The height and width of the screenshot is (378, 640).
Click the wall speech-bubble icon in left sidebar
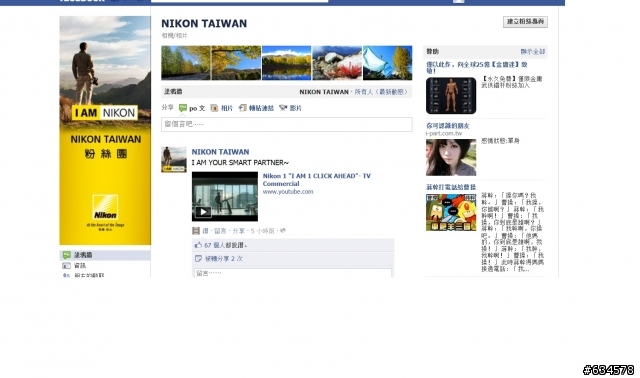(67, 255)
